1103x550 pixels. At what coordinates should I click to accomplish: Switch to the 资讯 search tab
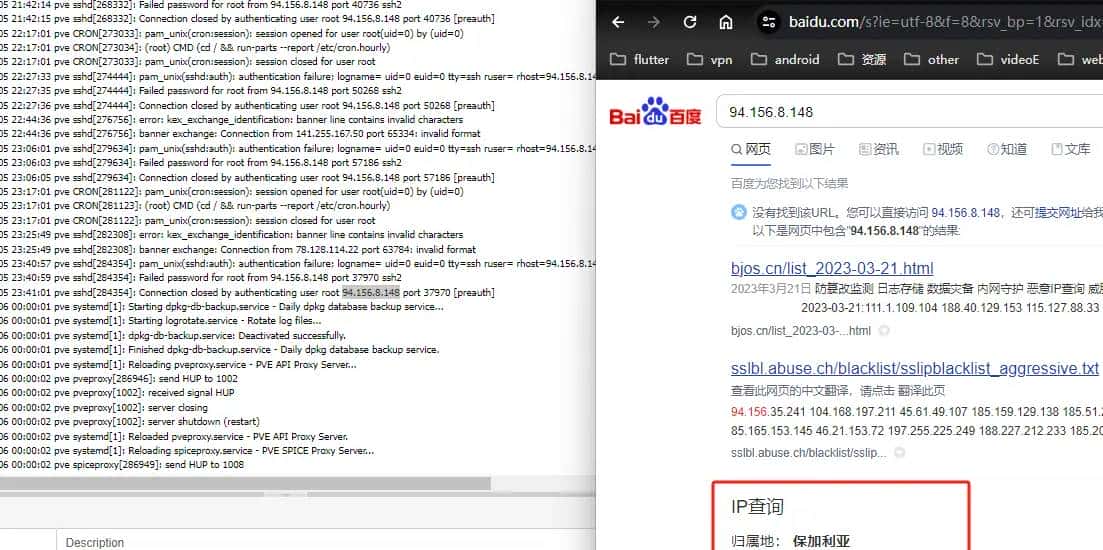(x=877, y=149)
